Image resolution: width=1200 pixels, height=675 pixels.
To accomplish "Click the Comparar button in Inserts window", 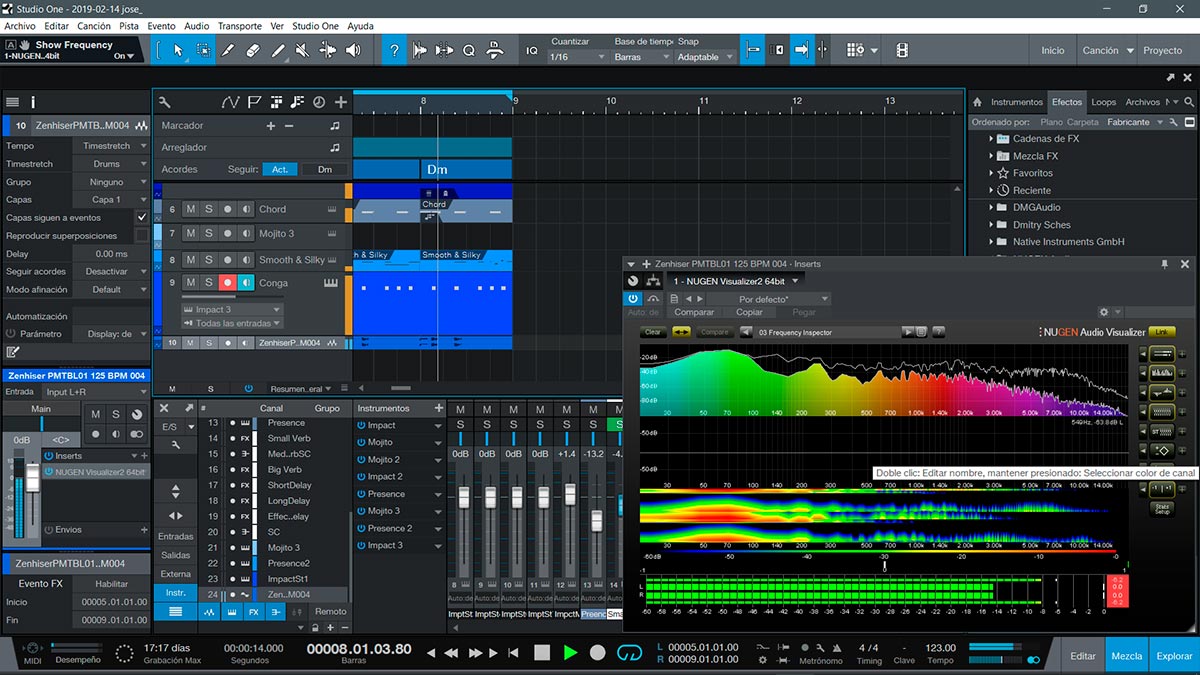I will 694,313.
